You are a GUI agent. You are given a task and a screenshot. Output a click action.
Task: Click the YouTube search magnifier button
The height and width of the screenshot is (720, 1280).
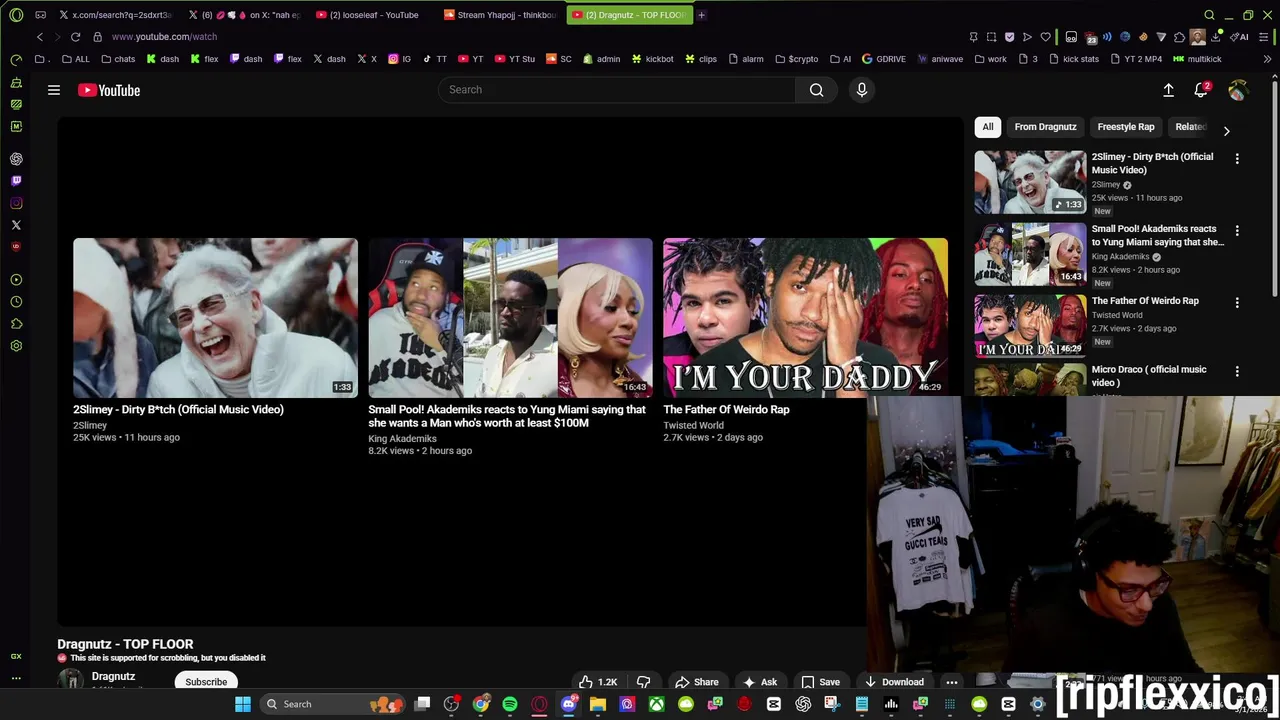pos(816,90)
